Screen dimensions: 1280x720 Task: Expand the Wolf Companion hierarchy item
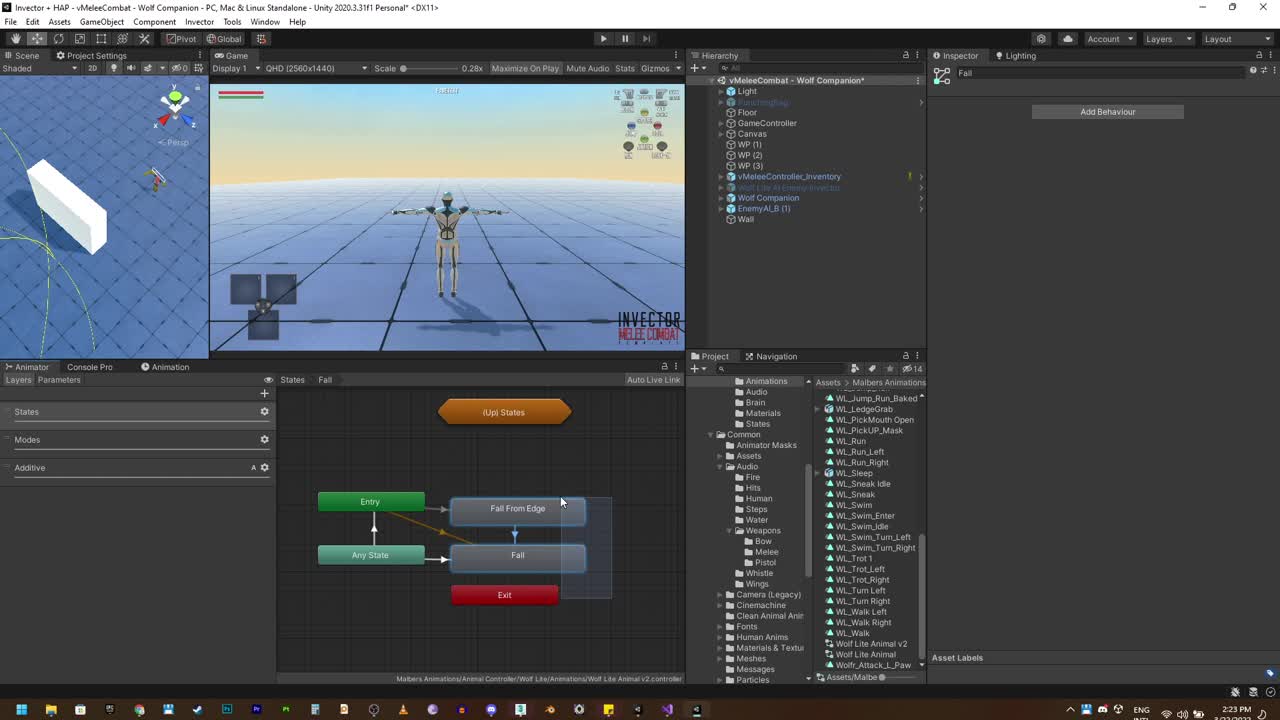click(721, 198)
